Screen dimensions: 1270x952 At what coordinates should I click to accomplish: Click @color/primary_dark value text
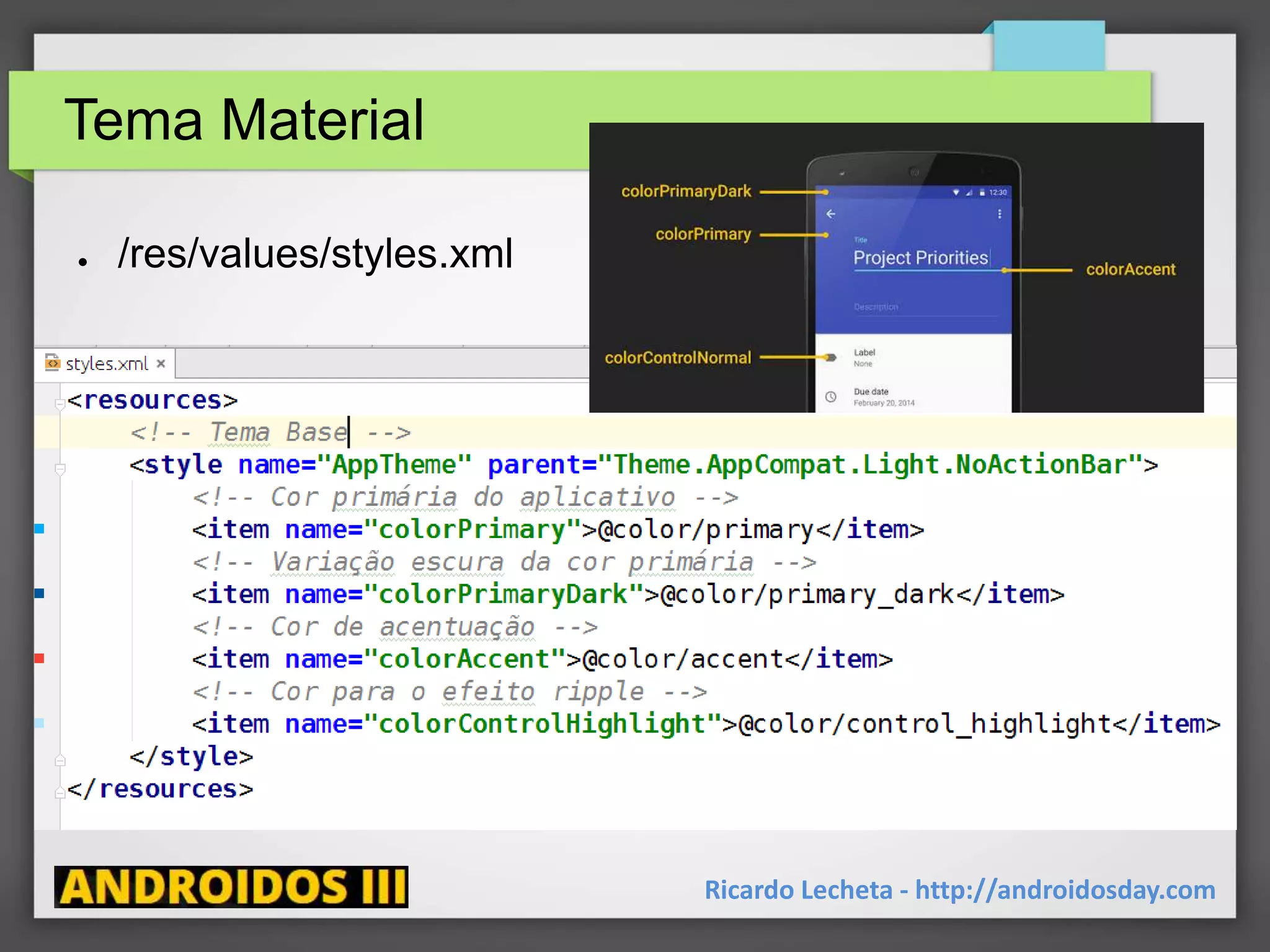click(x=807, y=595)
